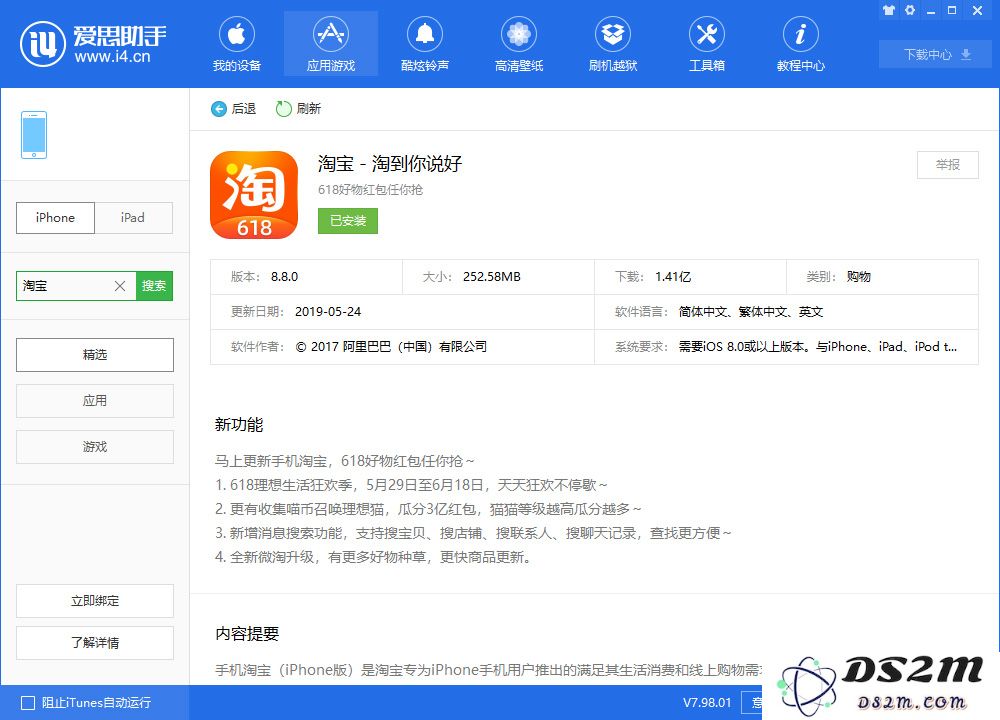Click changelog line 4 about 全新微淘升级
Image resolution: width=1000 pixels, height=720 pixels.
pos(373,557)
